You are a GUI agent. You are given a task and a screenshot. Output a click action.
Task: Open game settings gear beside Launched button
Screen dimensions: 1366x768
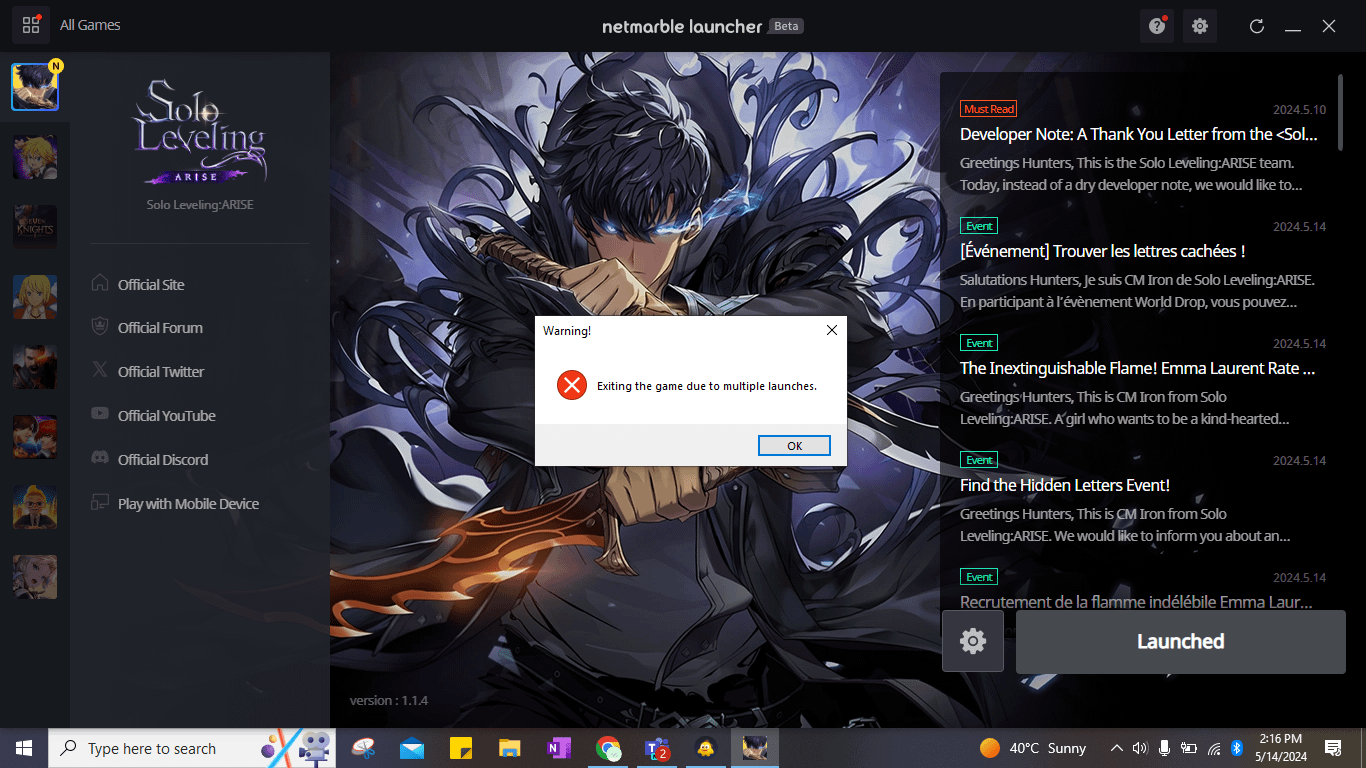coord(973,642)
